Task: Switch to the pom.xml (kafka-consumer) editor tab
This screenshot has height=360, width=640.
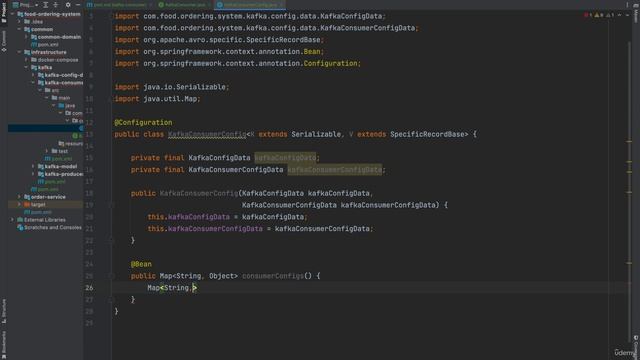Action: click(x=118, y=5)
